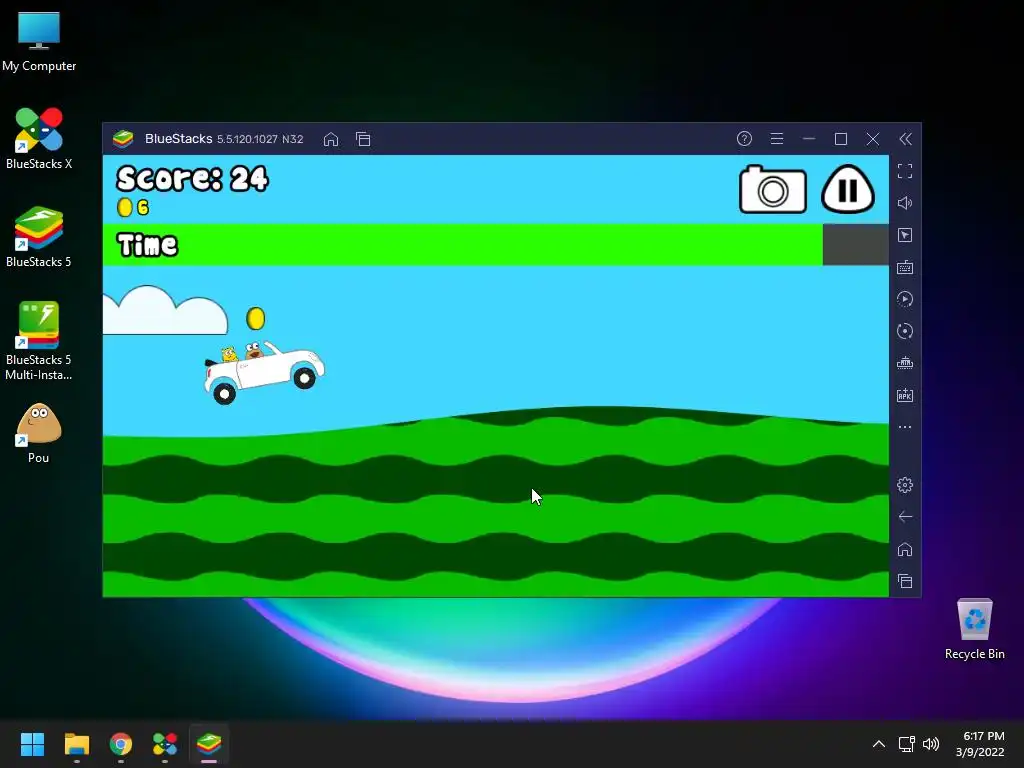Click the BlueStacks 5 taskbar icon
The image size is (1024, 768).
point(209,744)
